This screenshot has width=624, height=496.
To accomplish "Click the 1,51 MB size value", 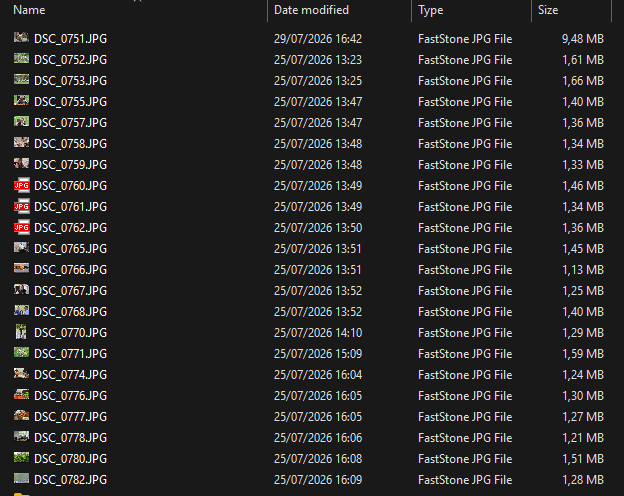I will click(x=583, y=459).
